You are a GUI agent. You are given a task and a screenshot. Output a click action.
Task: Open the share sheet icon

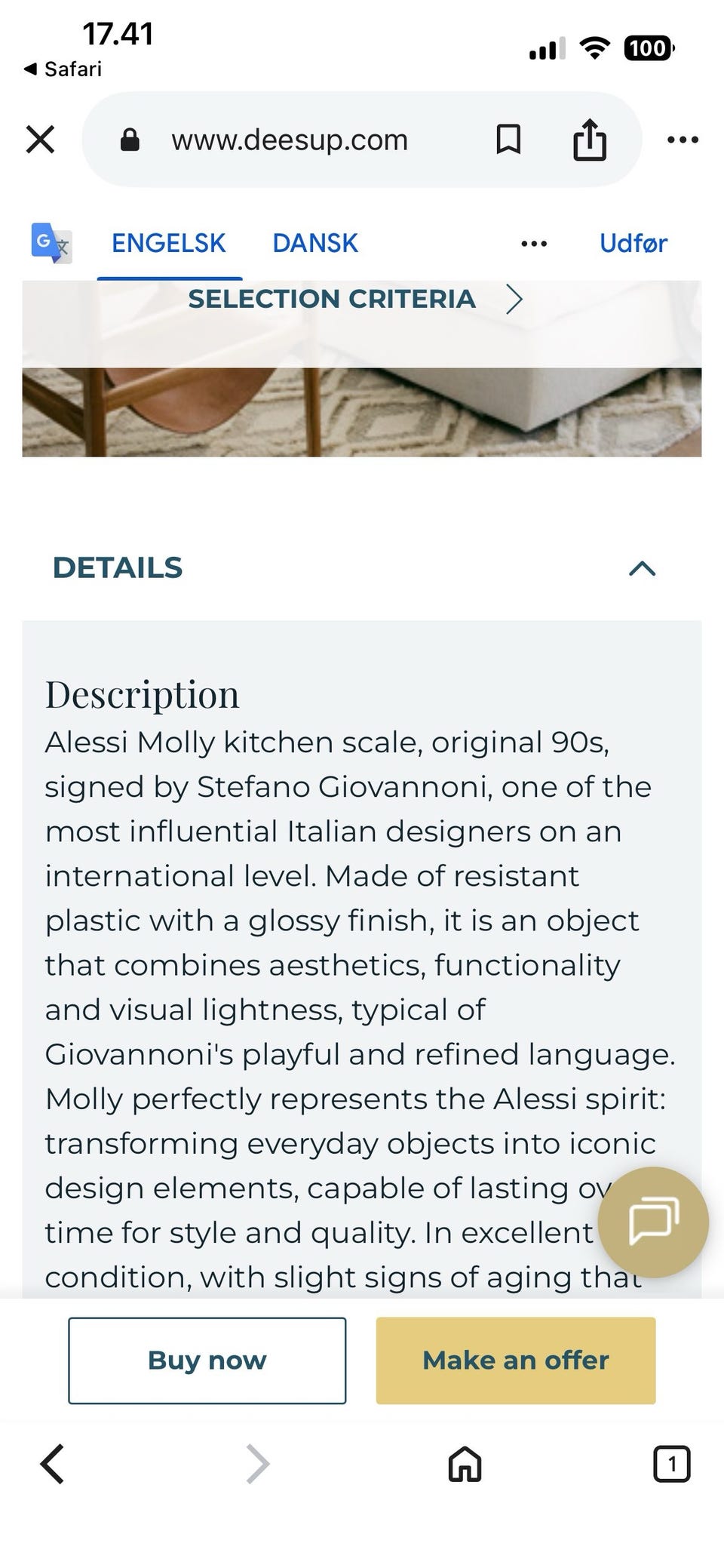(590, 140)
